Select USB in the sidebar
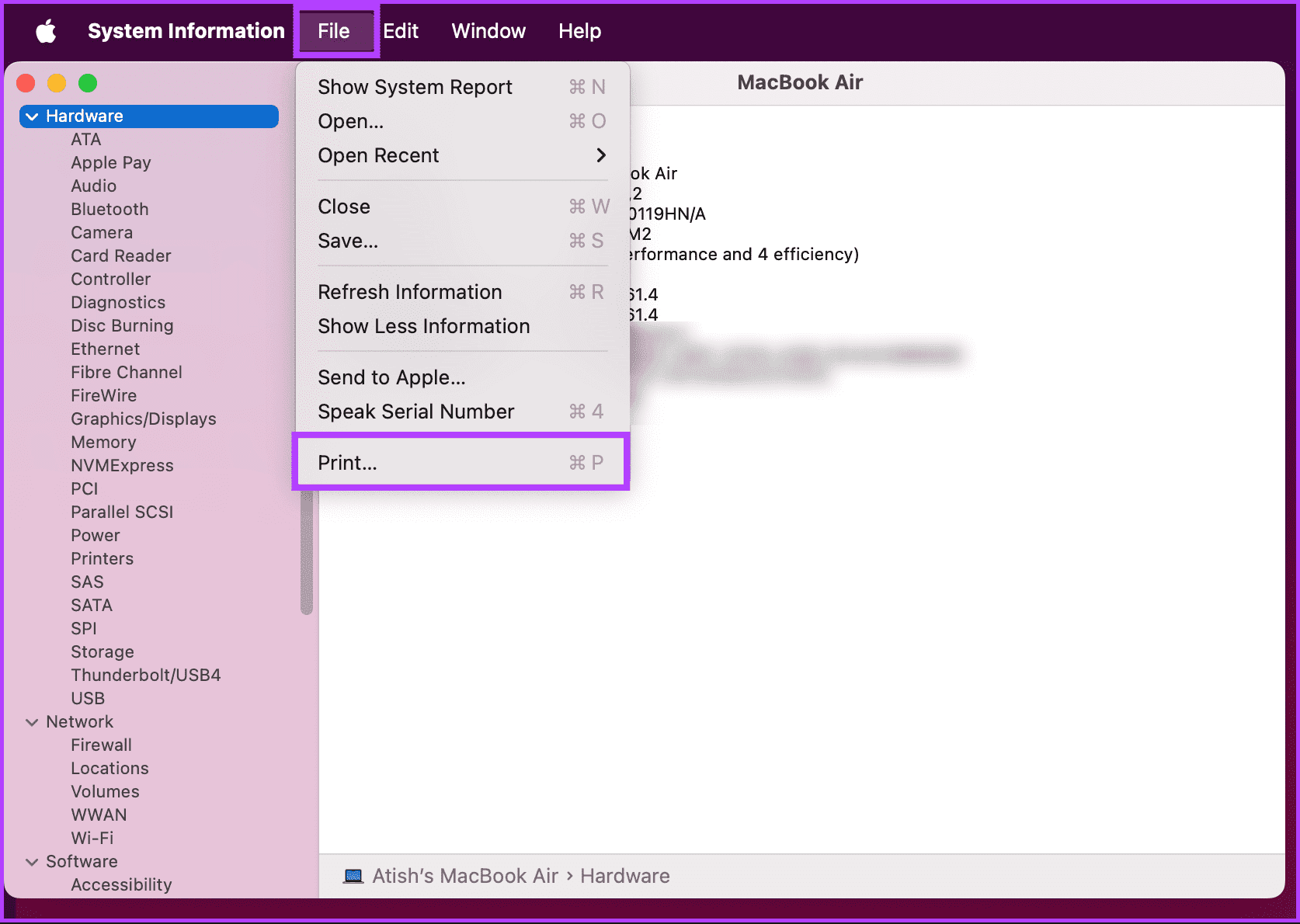The image size is (1300, 924). 88,699
